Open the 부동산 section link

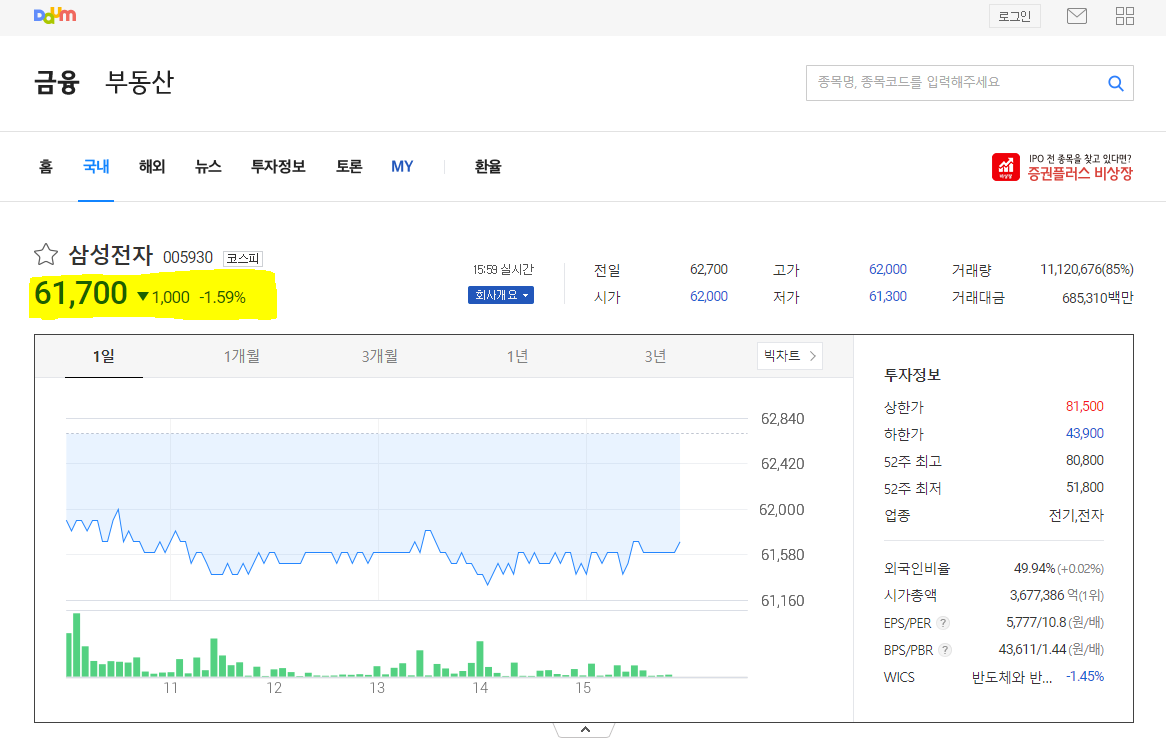pos(142,84)
